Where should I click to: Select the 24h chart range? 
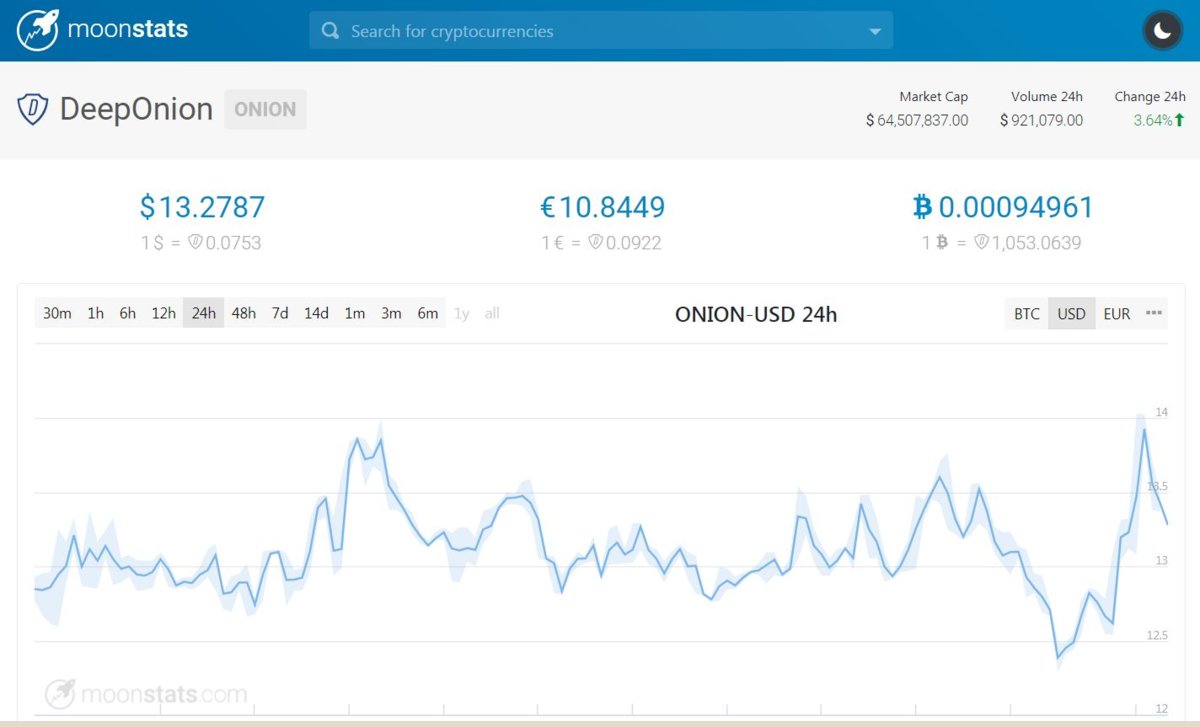tap(203, 313)
